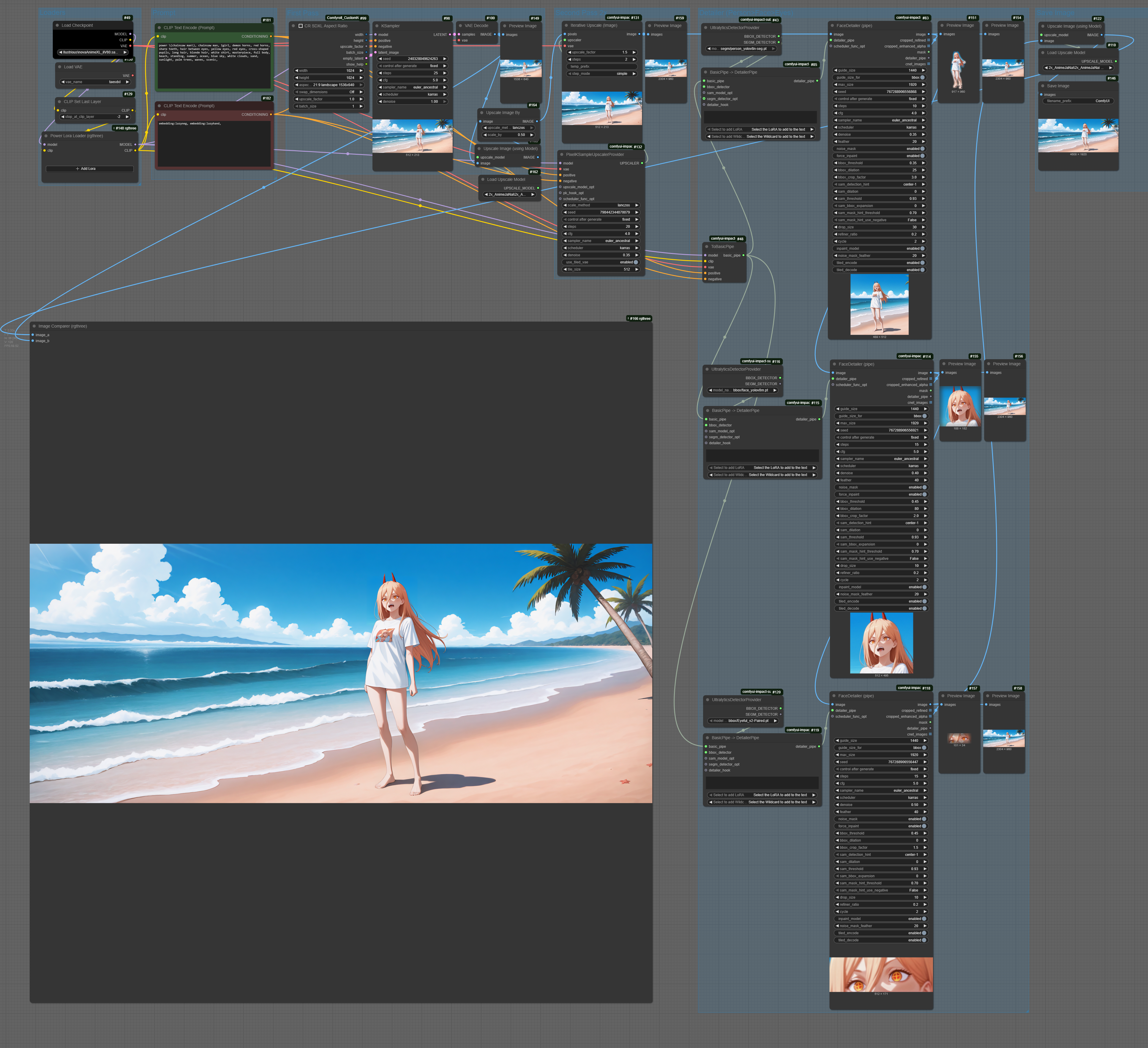Collapse the Save Image node

point(1043,86)
